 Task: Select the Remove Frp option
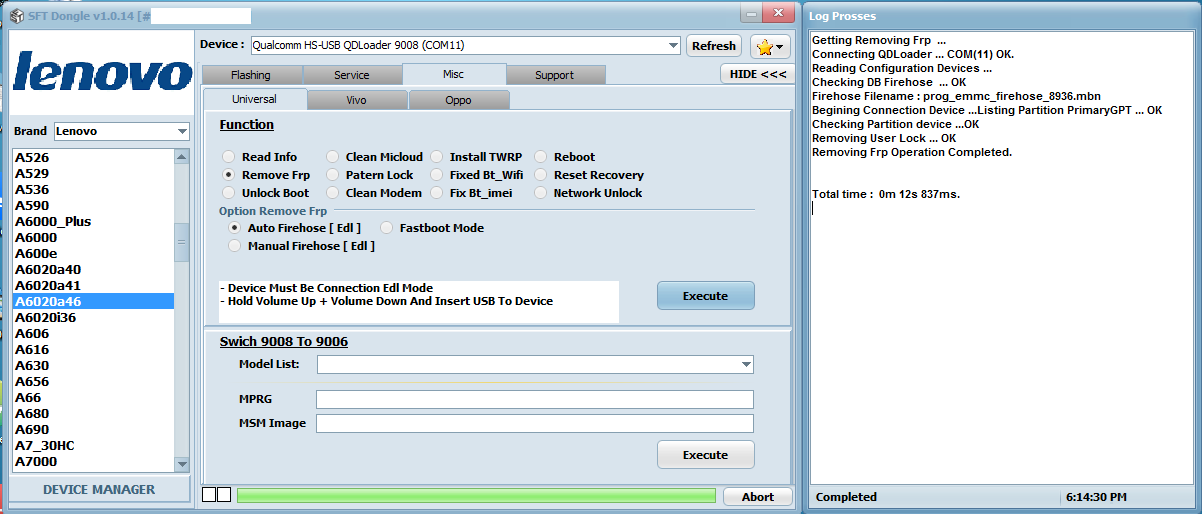(229, 175)
